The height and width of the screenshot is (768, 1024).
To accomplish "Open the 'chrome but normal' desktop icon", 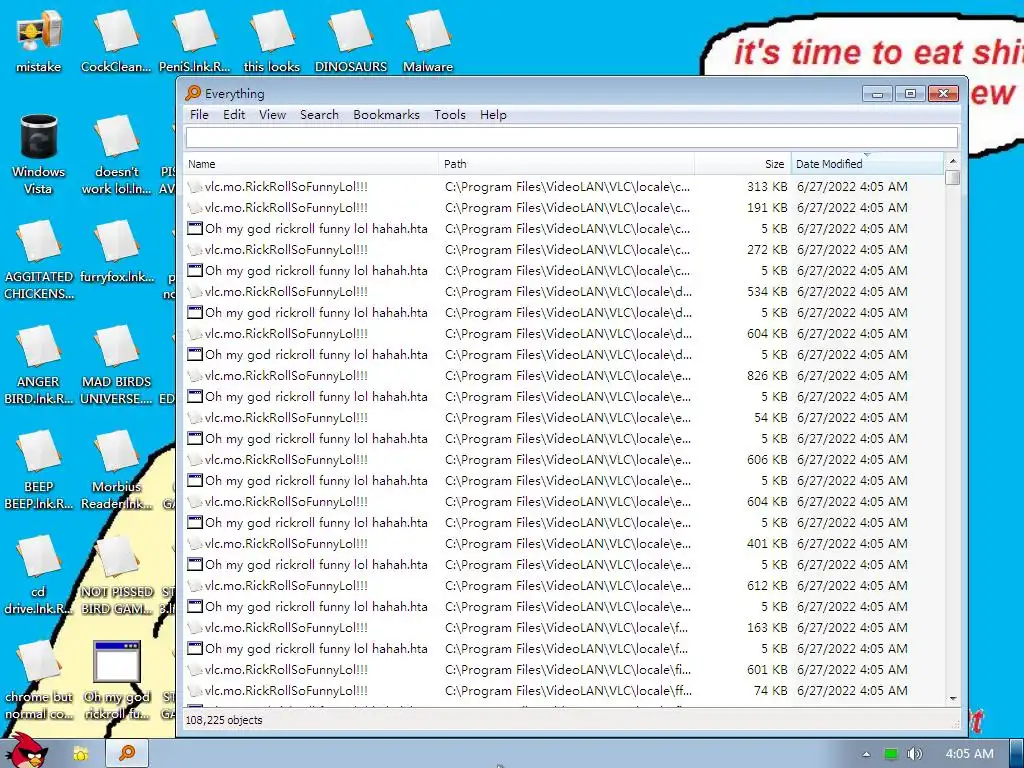I will tap(39, 680).
